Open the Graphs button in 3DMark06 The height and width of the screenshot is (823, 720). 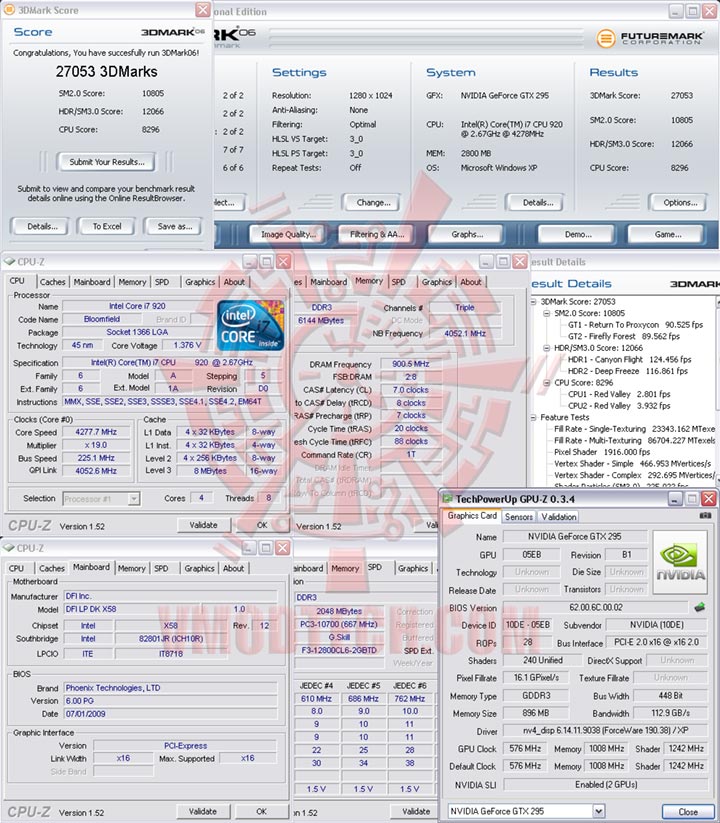467,235
